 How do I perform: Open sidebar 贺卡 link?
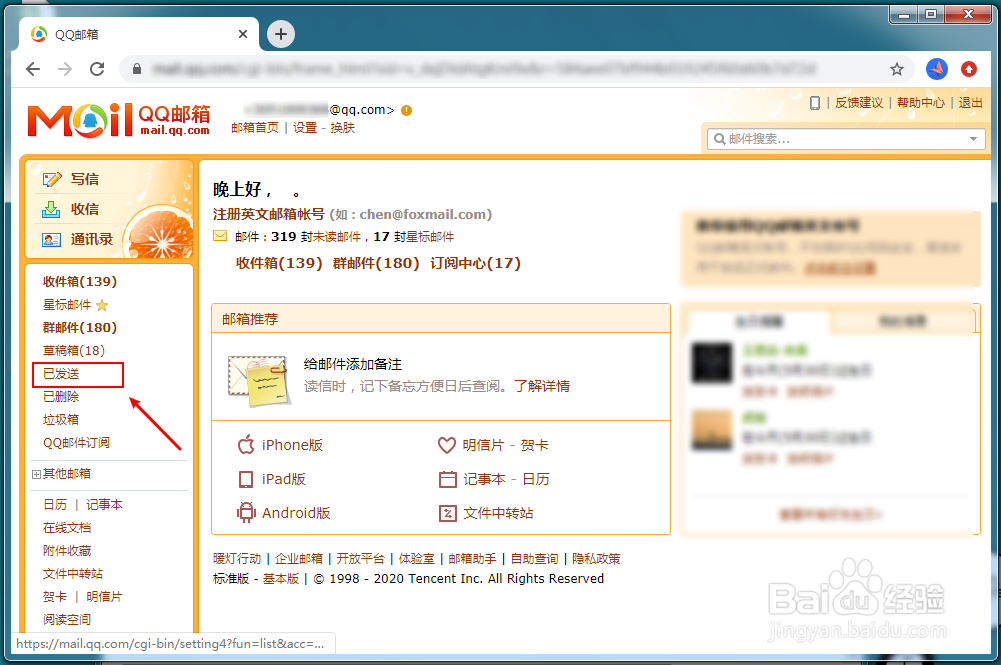55,596
